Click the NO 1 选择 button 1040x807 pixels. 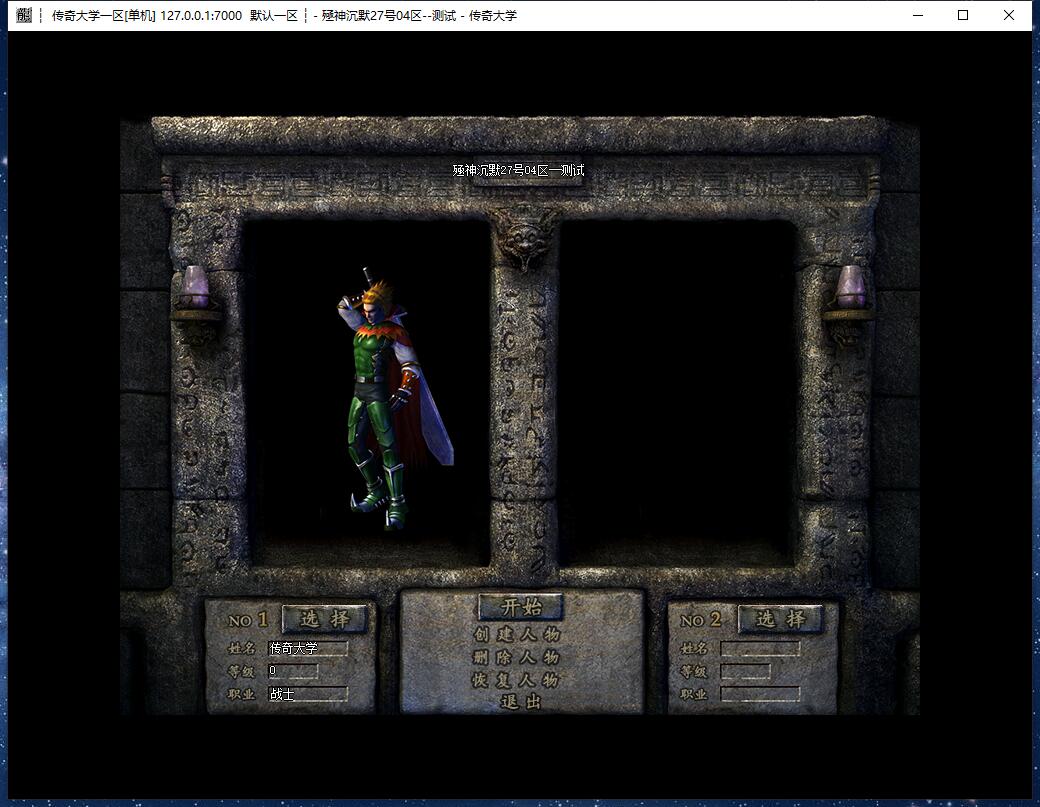[324, 619]
